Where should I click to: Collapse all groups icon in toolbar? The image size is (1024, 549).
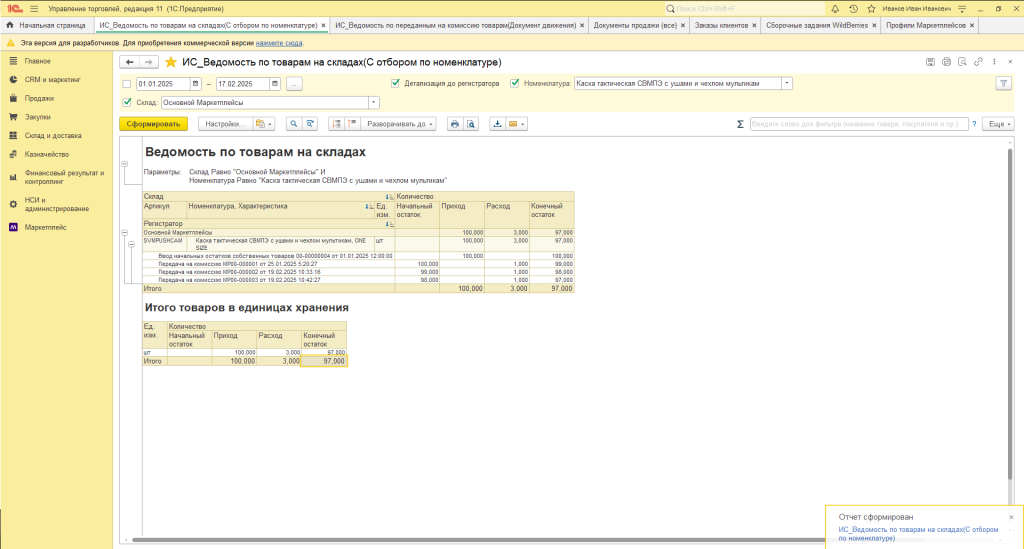click(336, 124)
